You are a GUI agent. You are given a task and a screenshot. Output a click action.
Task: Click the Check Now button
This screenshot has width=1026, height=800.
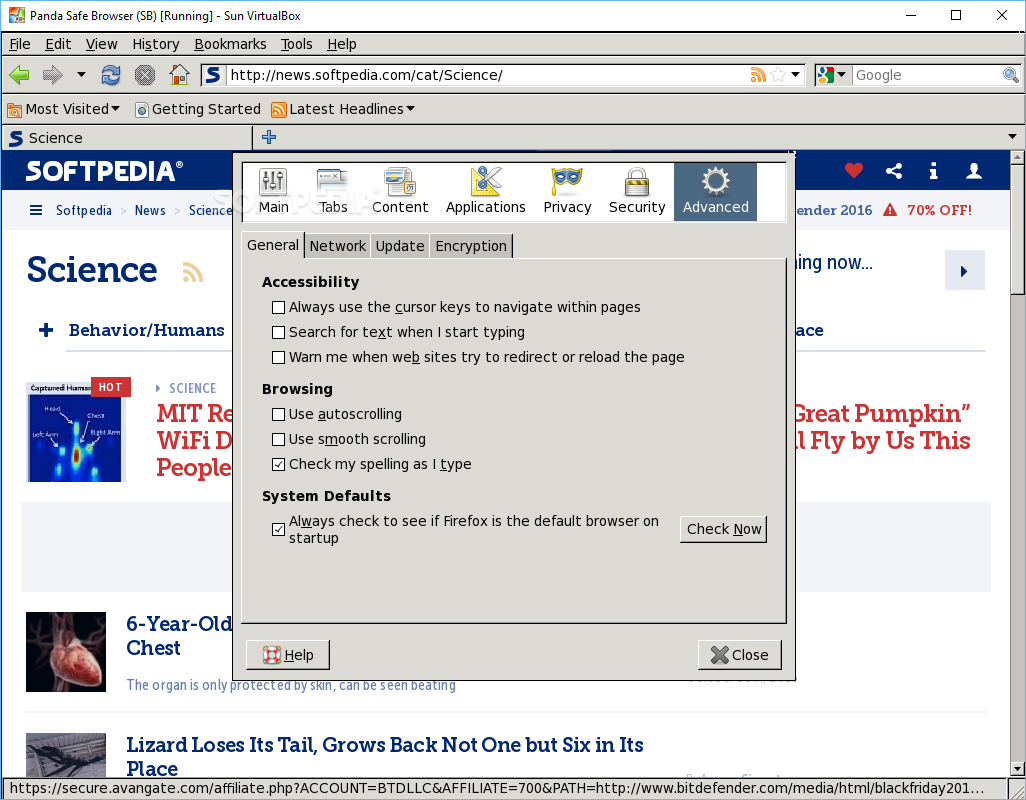tap(724, 529)
